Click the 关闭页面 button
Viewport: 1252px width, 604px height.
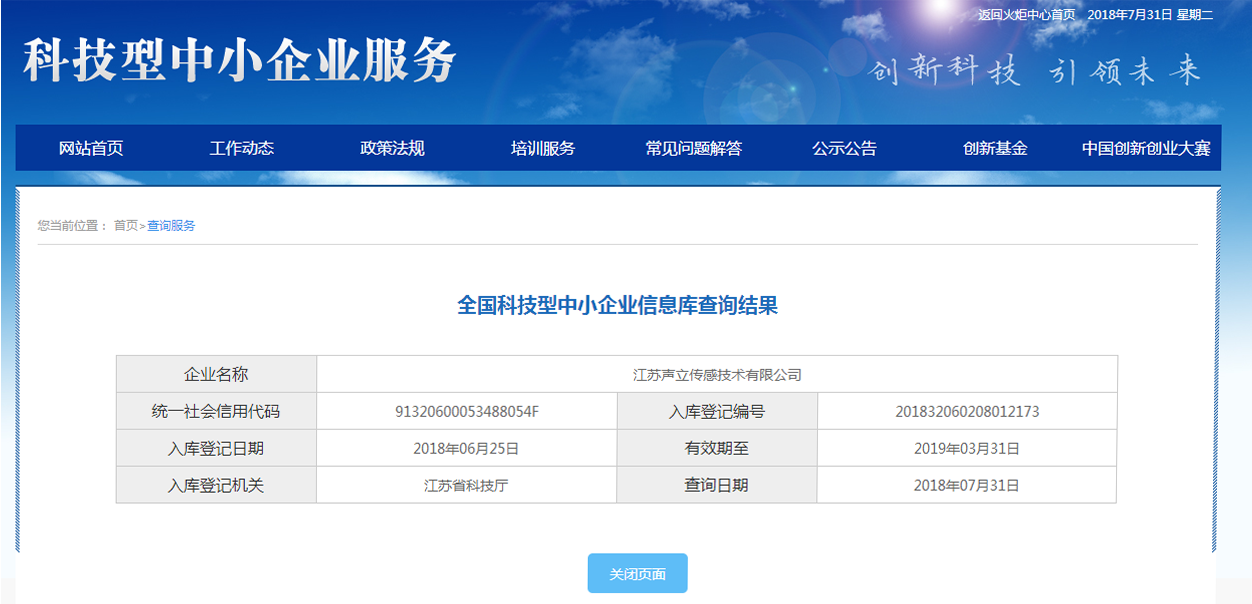point(637,574)
